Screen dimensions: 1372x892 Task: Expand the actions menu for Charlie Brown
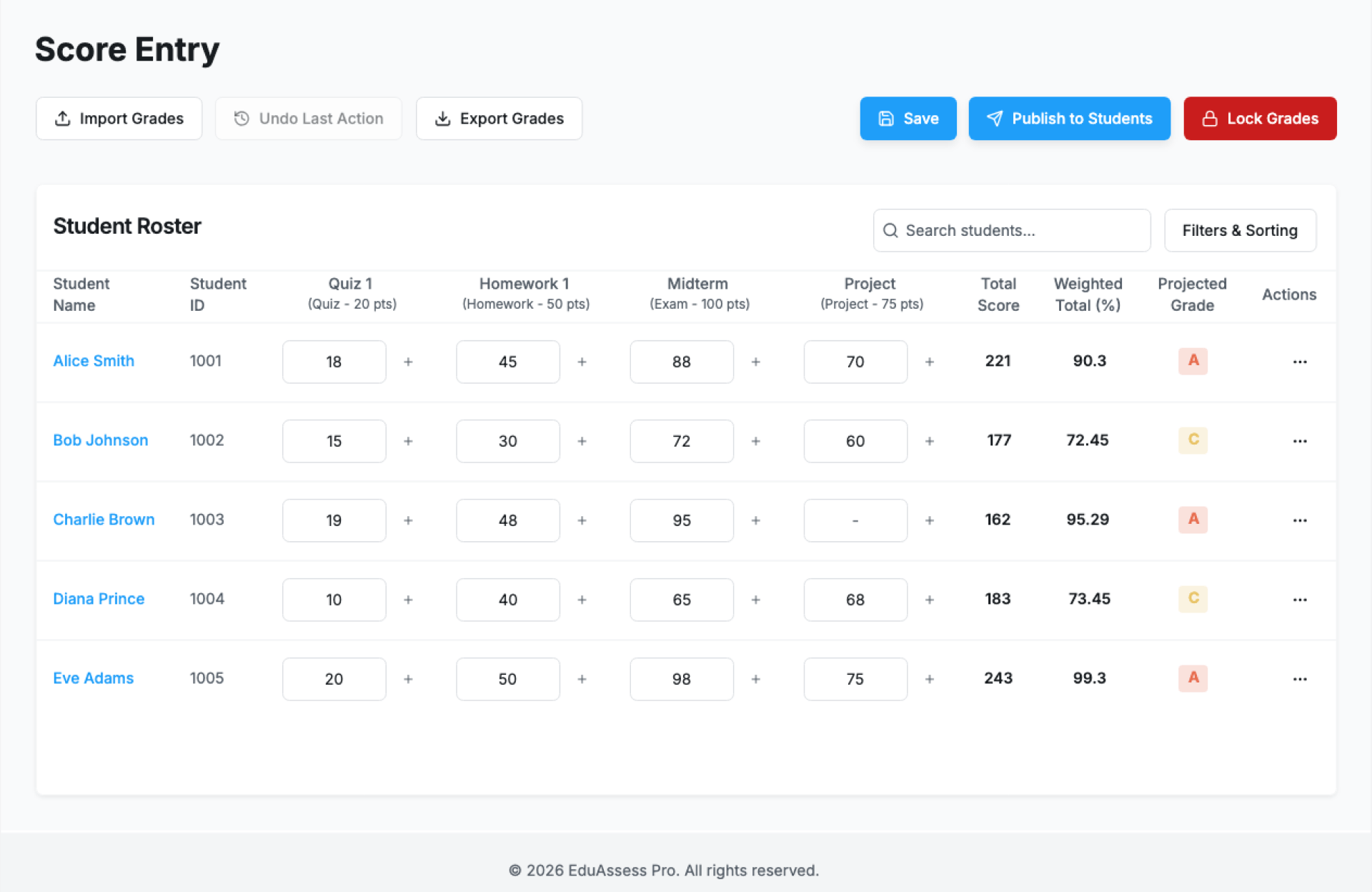pos(1299,520)
